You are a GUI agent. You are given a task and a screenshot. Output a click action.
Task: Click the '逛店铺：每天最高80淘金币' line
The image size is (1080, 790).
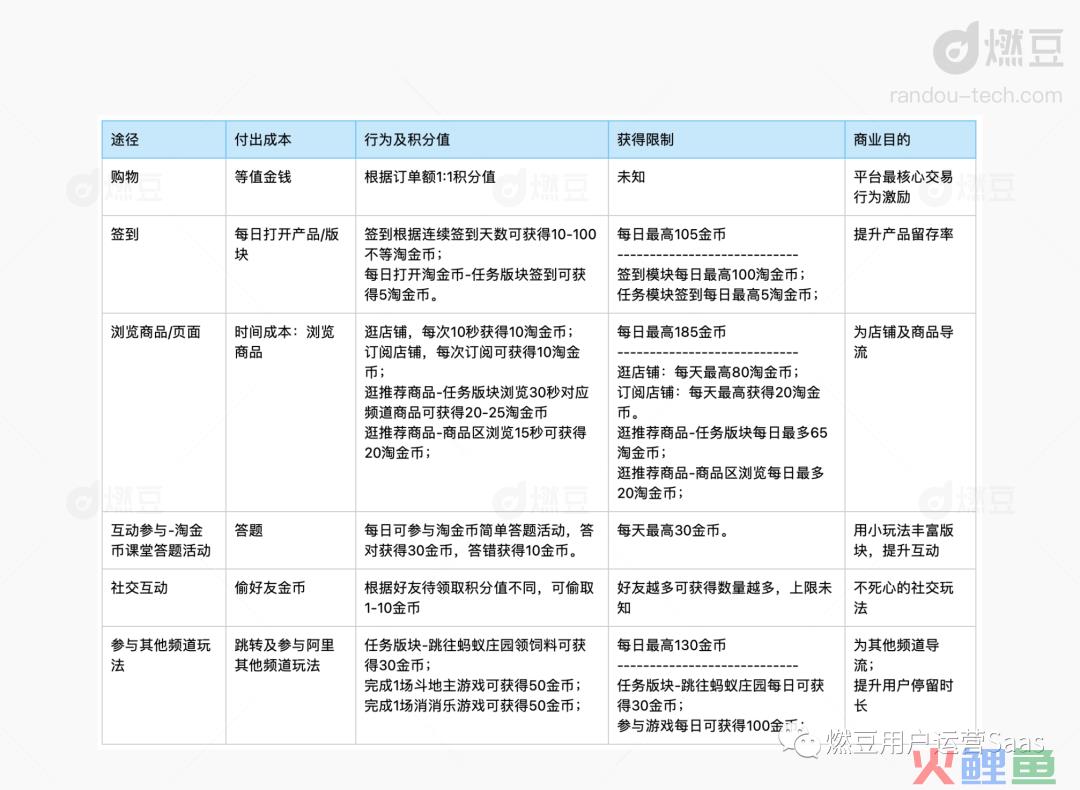(x=709, y=373)
